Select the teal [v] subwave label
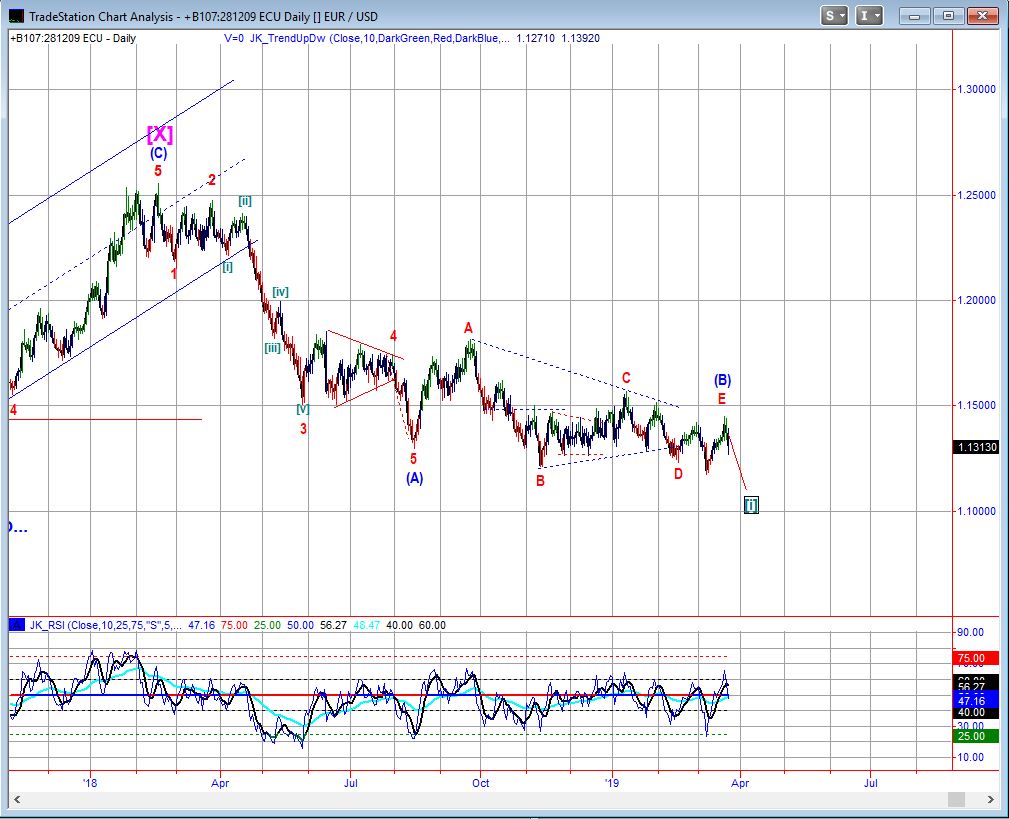The width and height of the screenshot is (1009, 819). [302, 409]
